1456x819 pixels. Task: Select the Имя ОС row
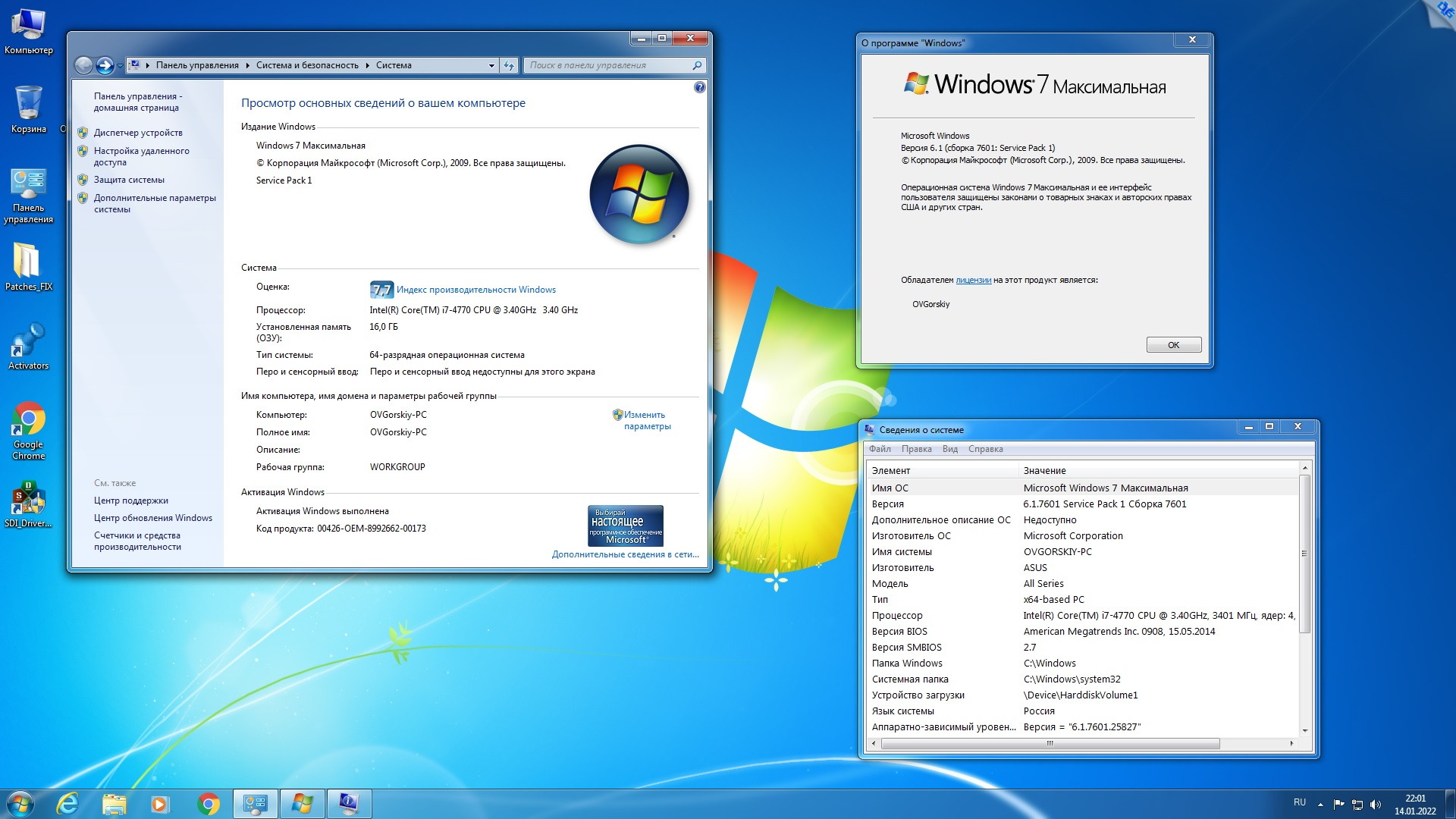(x=1082, y=488)
